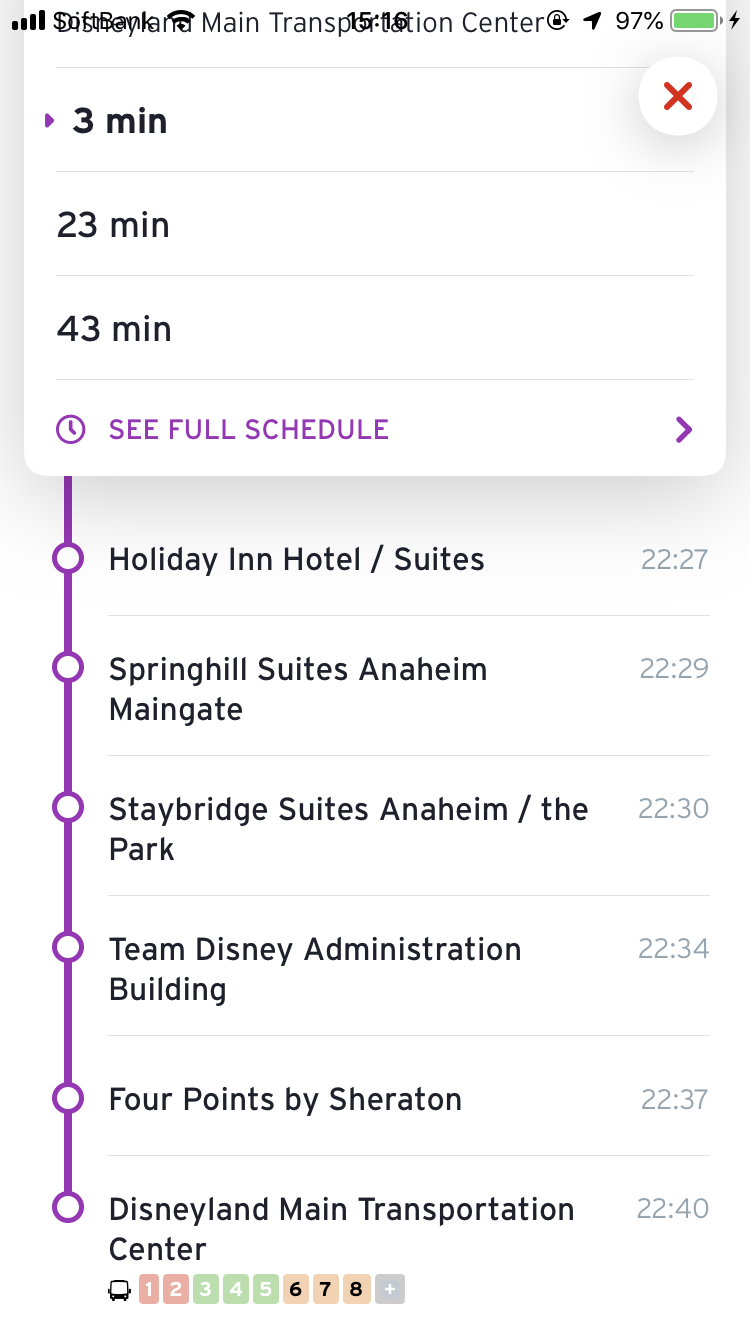
Task: Tap route 1 badge
Action: [149, 1289]
